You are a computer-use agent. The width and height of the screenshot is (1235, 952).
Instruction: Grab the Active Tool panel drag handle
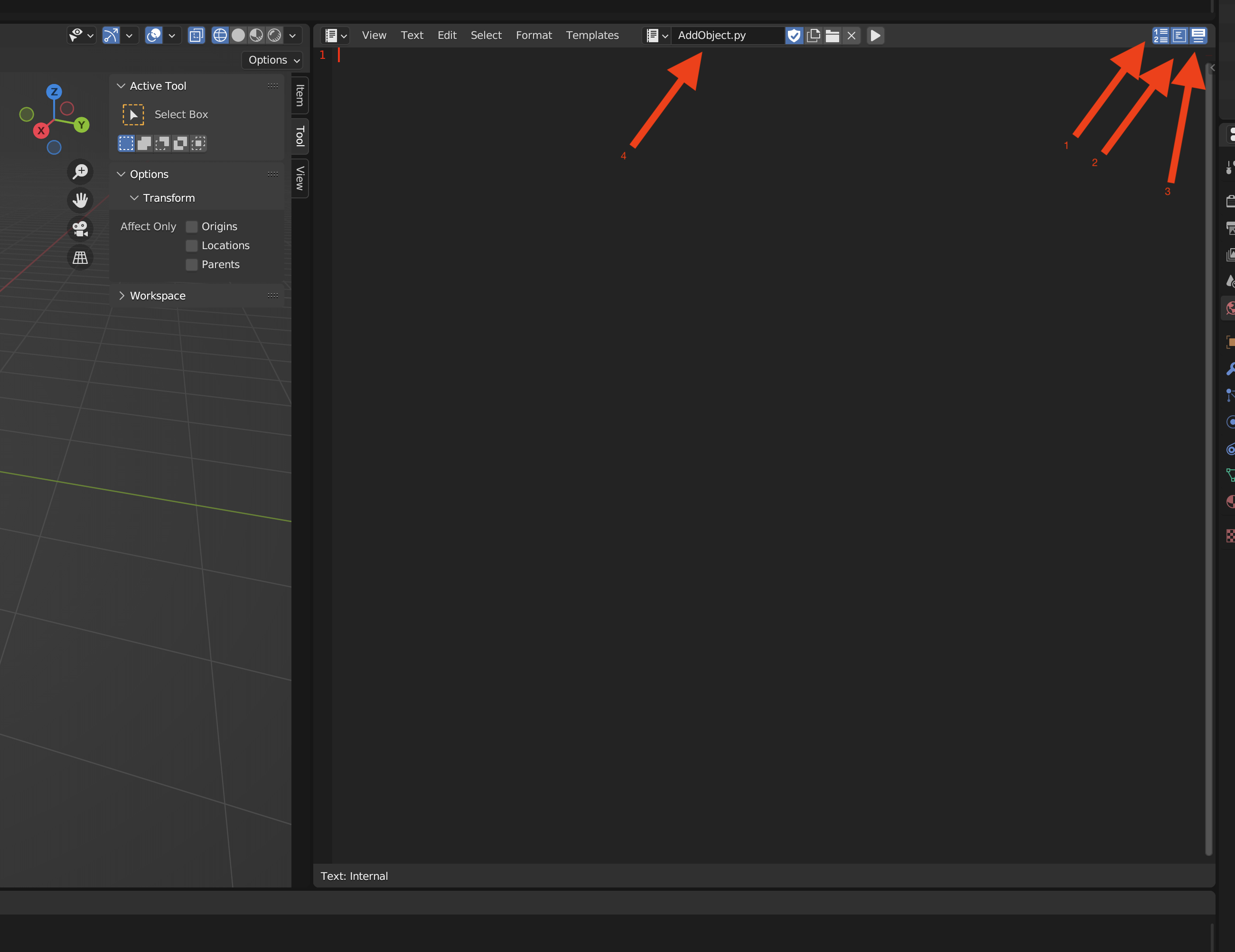pyautogui.click(x=272, y=86)
